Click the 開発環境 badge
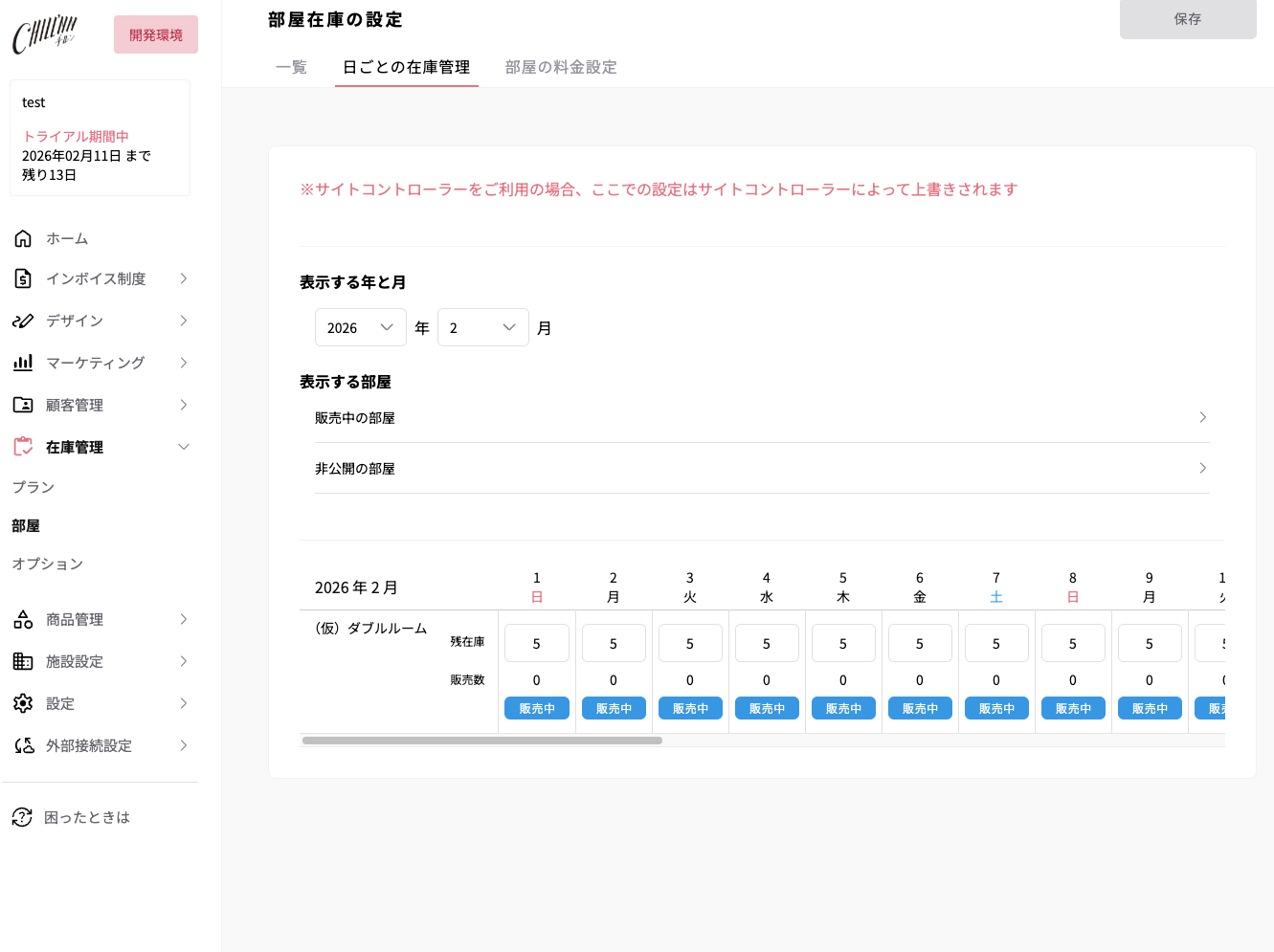The width and height of the screenshot is (1274, 952). (156, 34)
